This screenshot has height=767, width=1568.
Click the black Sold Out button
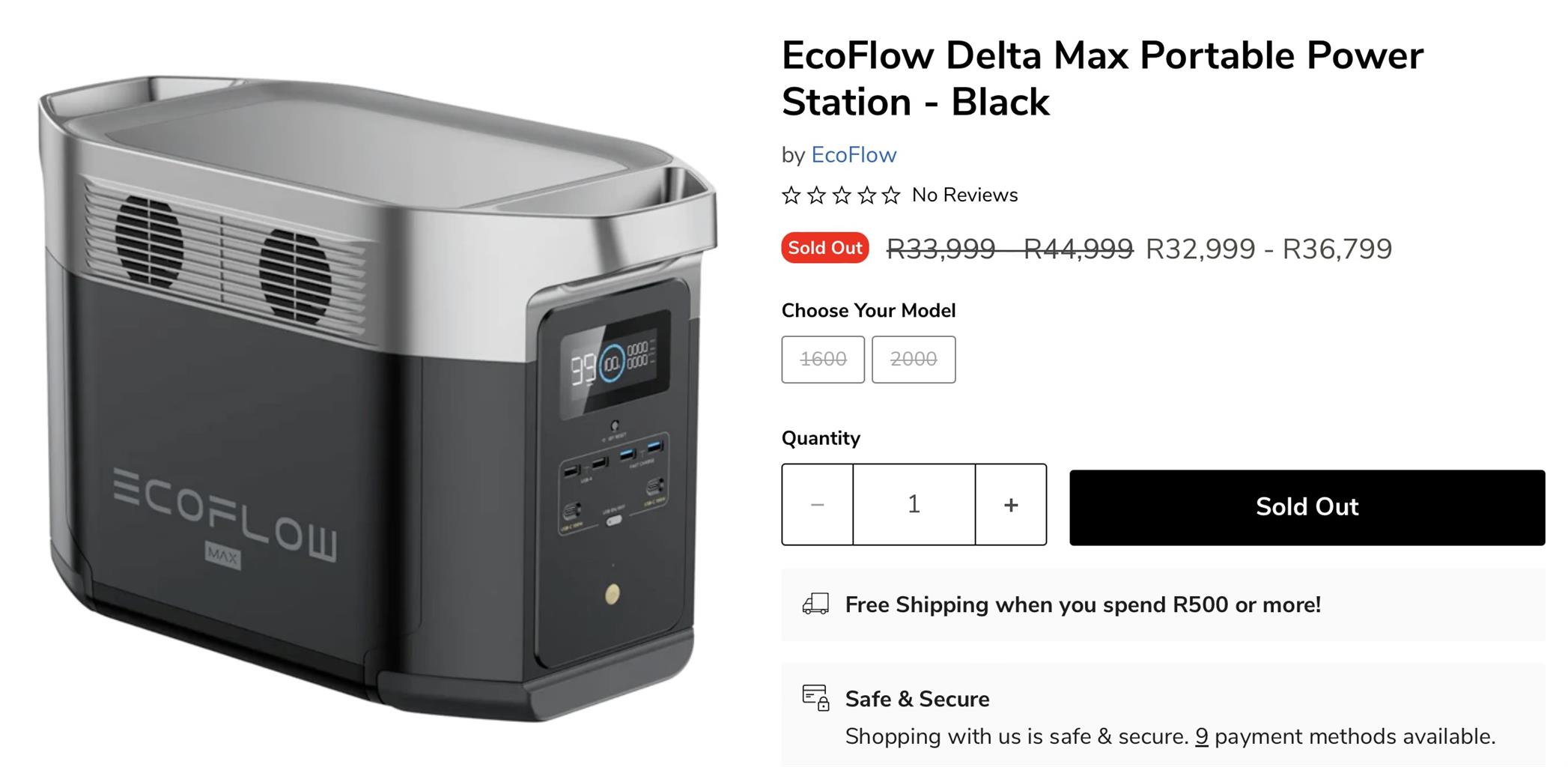point(1307,507)
